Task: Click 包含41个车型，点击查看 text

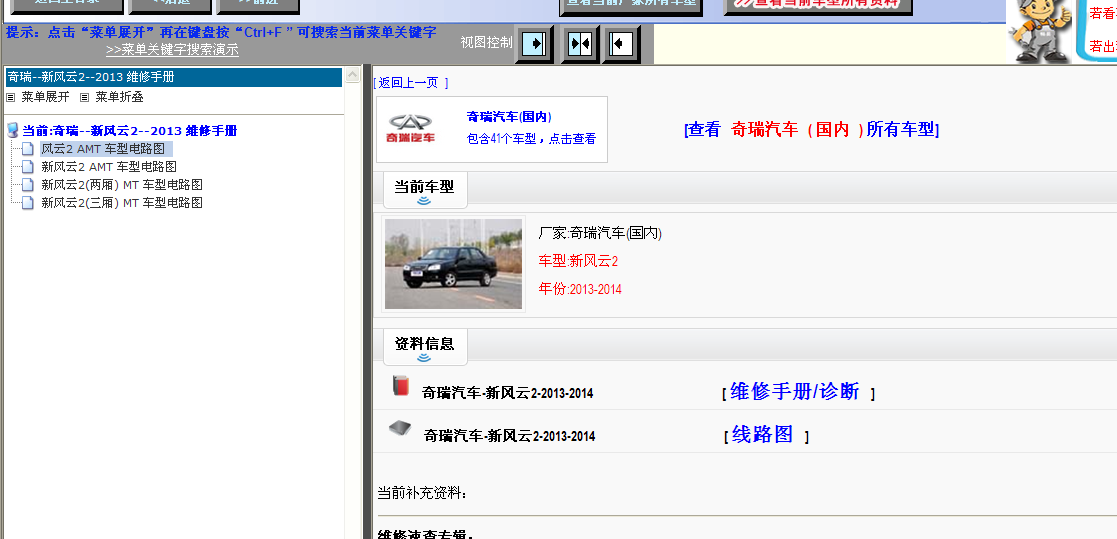Action: (531, 139)
